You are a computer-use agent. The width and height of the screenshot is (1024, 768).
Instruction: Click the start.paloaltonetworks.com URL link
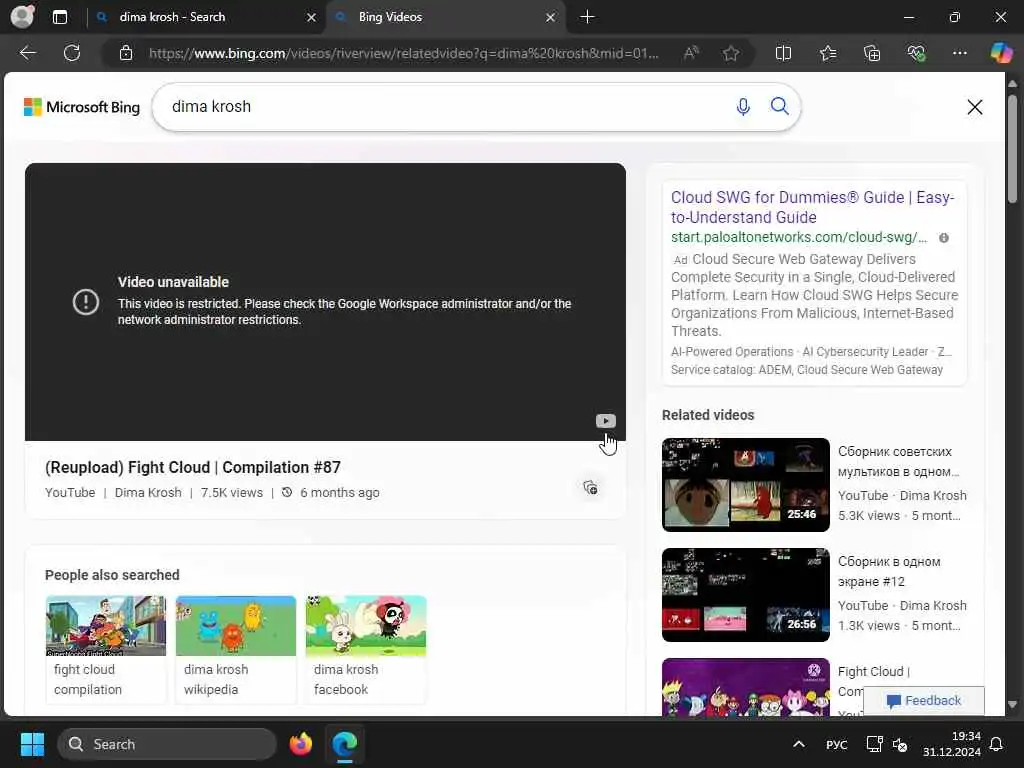tap(799, 237)
